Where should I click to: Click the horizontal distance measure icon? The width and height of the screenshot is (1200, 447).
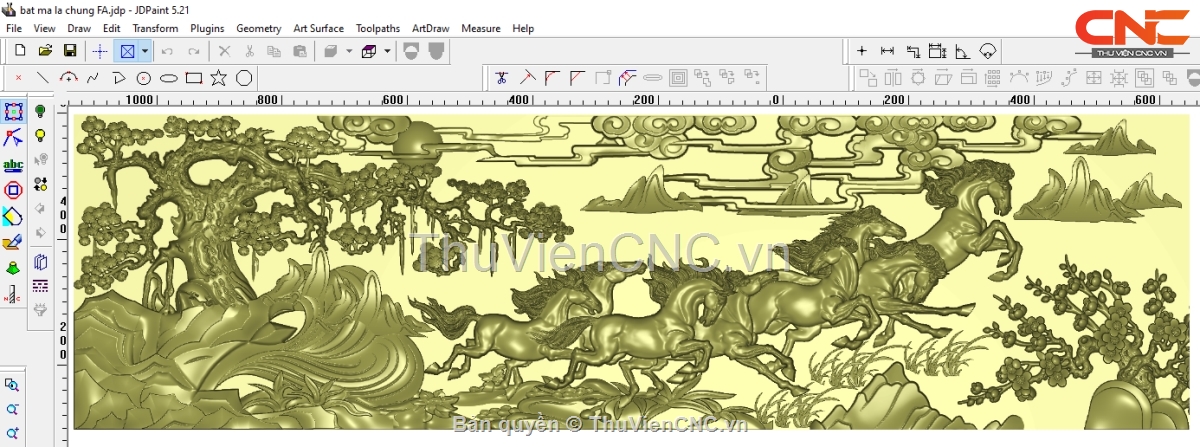coord(887,50)
